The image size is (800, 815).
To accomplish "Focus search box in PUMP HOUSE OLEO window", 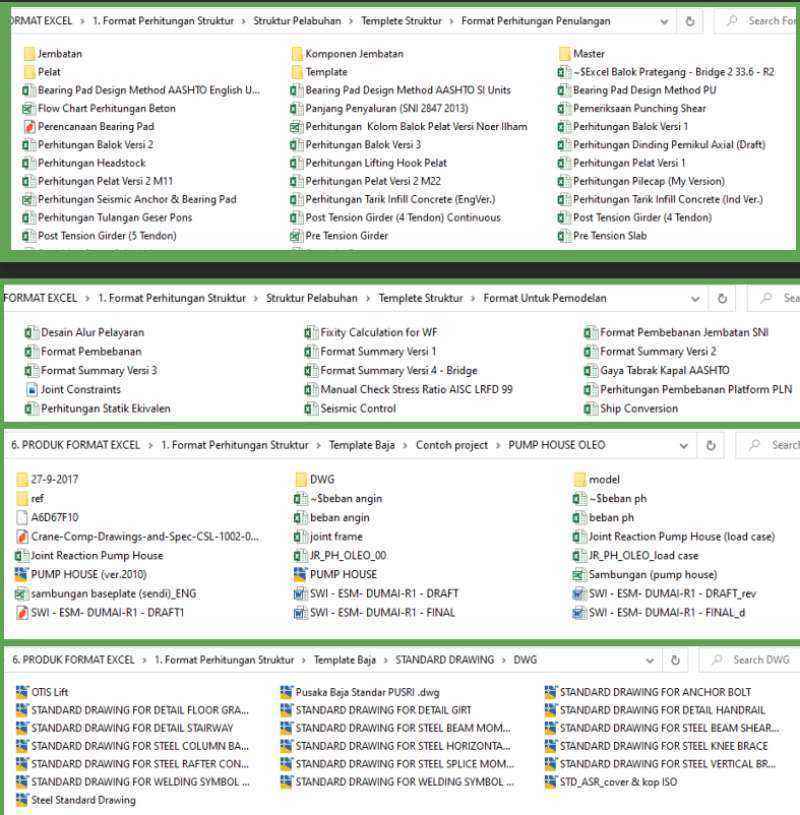I will [x=769, y=445].
